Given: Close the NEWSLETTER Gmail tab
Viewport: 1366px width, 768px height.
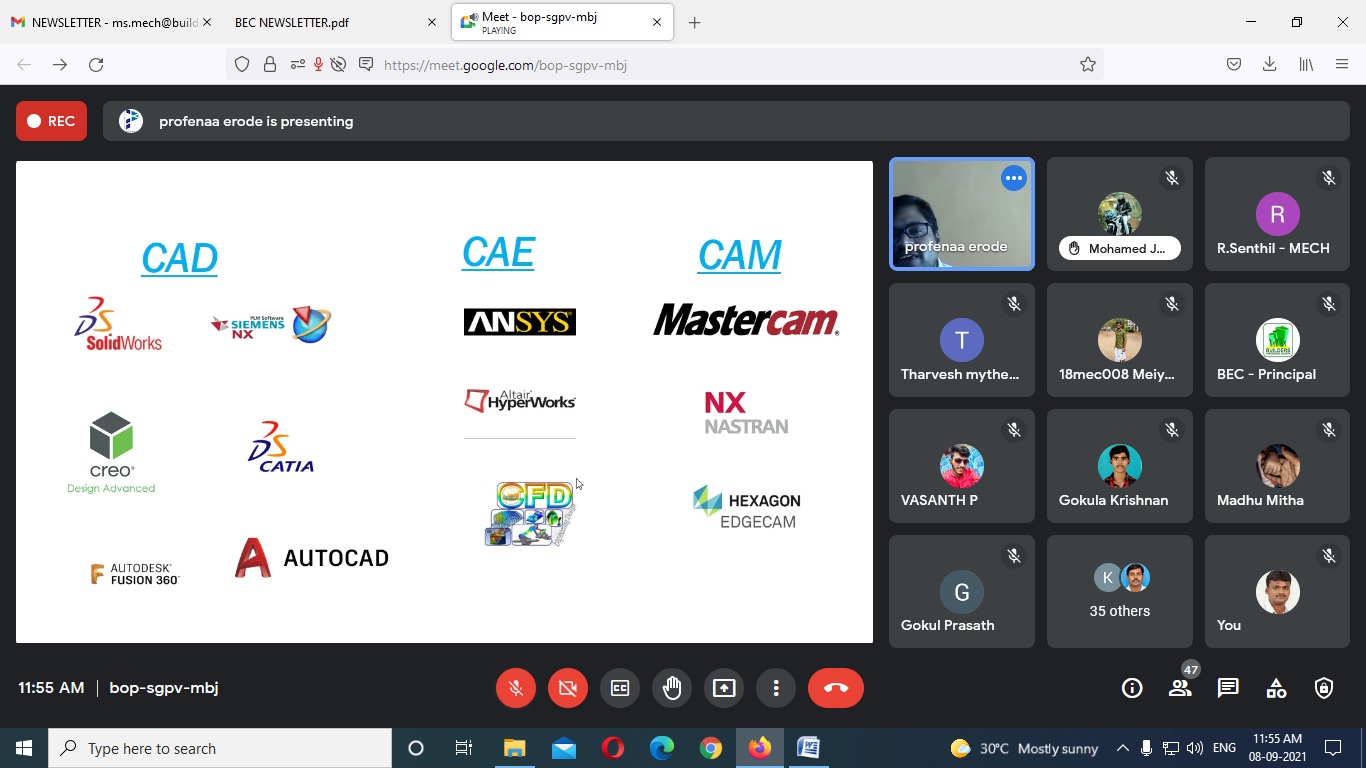Looking at the screenshot, I should click(207, 22).
